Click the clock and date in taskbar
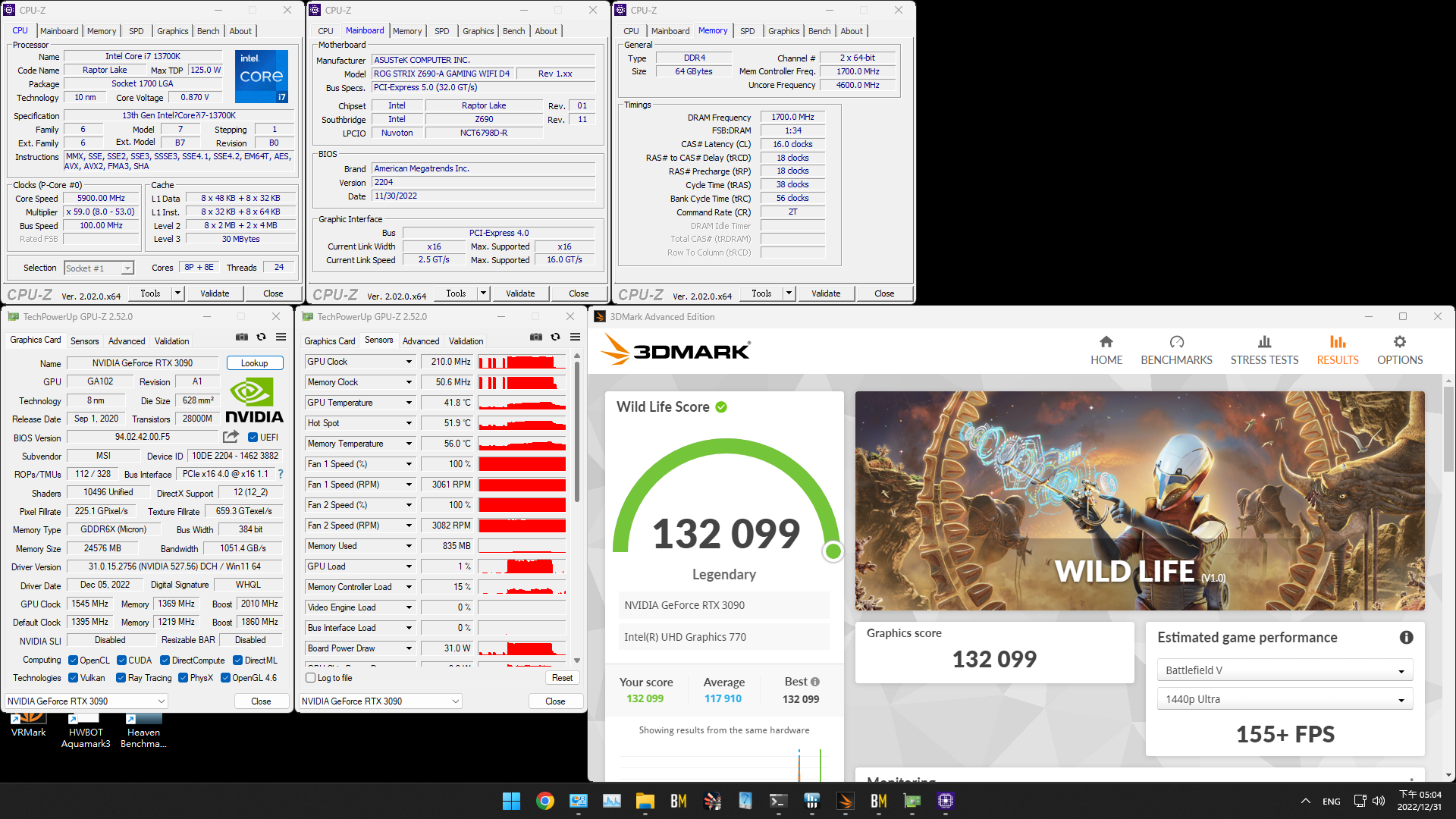Image resolution: width=1456 pixels, height=819 pixels. (1420, 801)
